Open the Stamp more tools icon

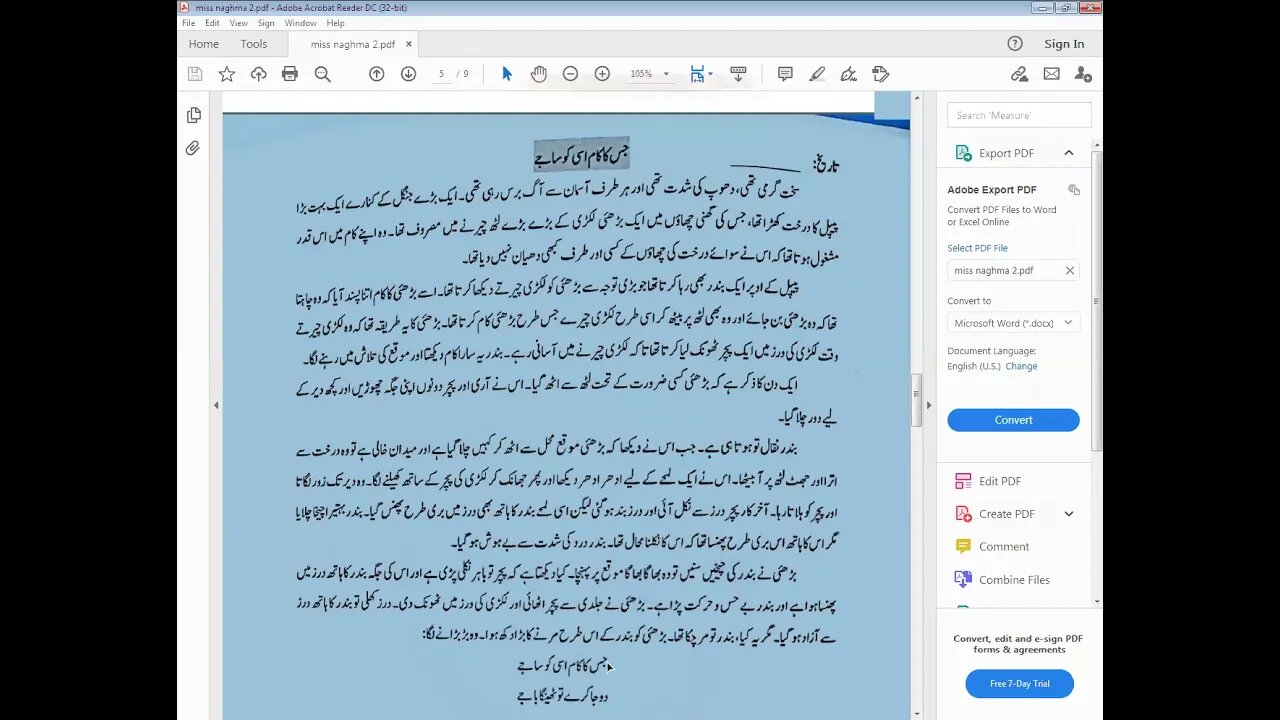click(881, 74)
